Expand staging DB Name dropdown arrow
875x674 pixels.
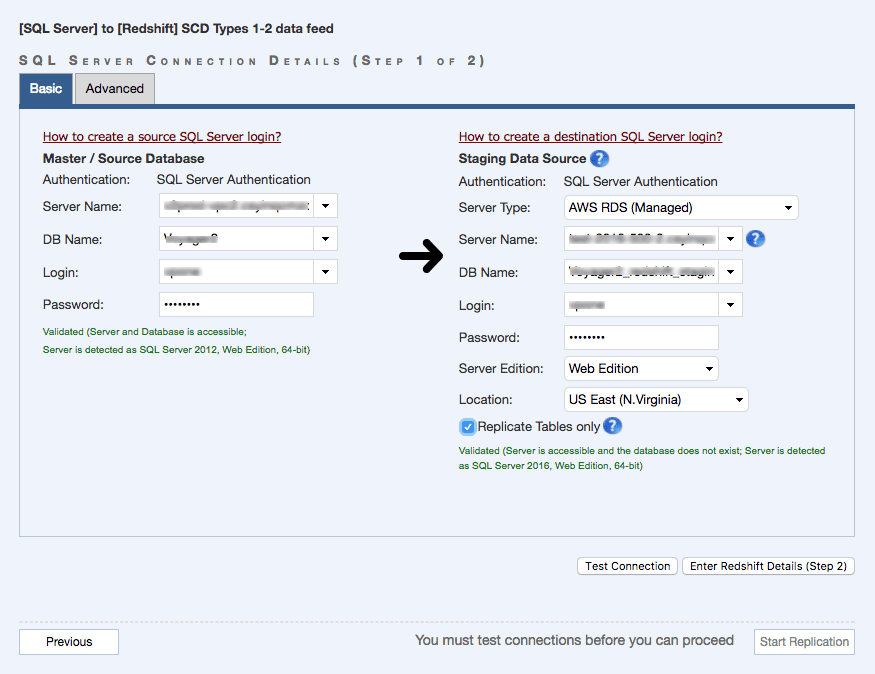(x=731, y=272)
